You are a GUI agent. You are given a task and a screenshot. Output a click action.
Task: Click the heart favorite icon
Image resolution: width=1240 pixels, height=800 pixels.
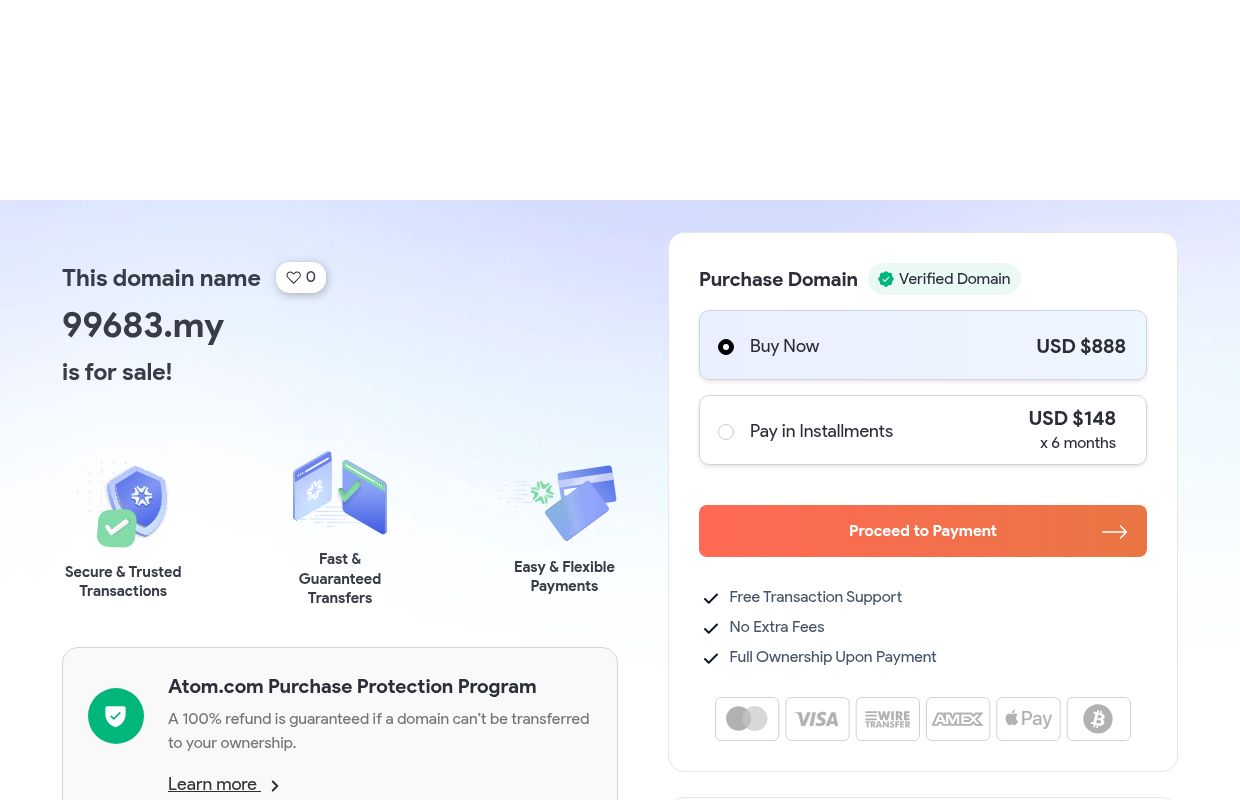coord(293,278)
